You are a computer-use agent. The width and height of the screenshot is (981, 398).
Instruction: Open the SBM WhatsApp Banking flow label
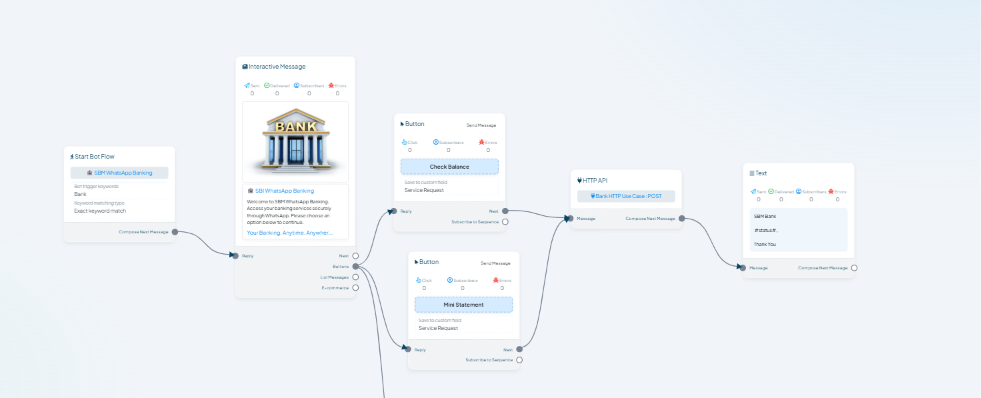(119, 173)
